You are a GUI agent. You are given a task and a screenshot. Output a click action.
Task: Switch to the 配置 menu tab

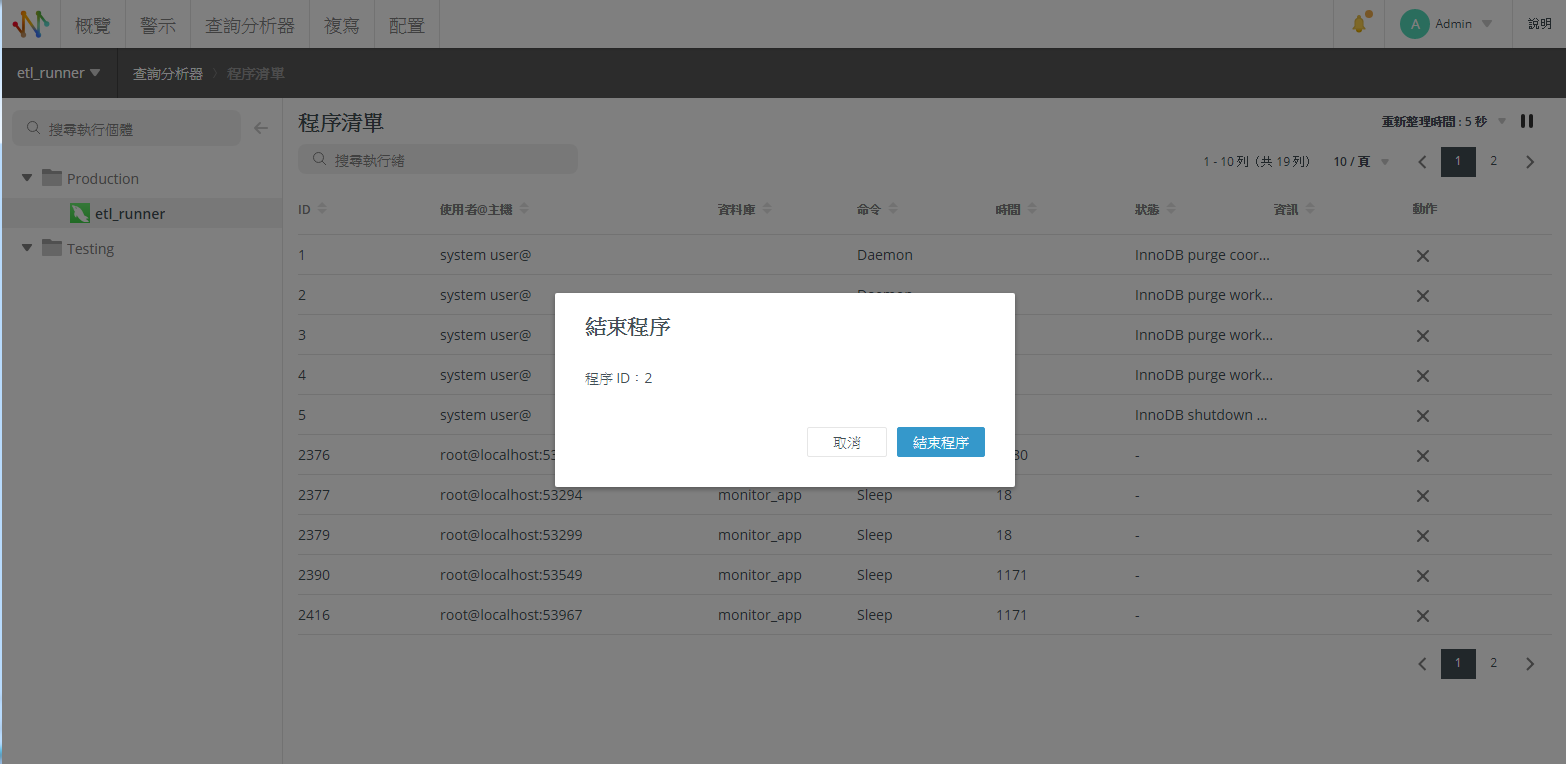406,25
